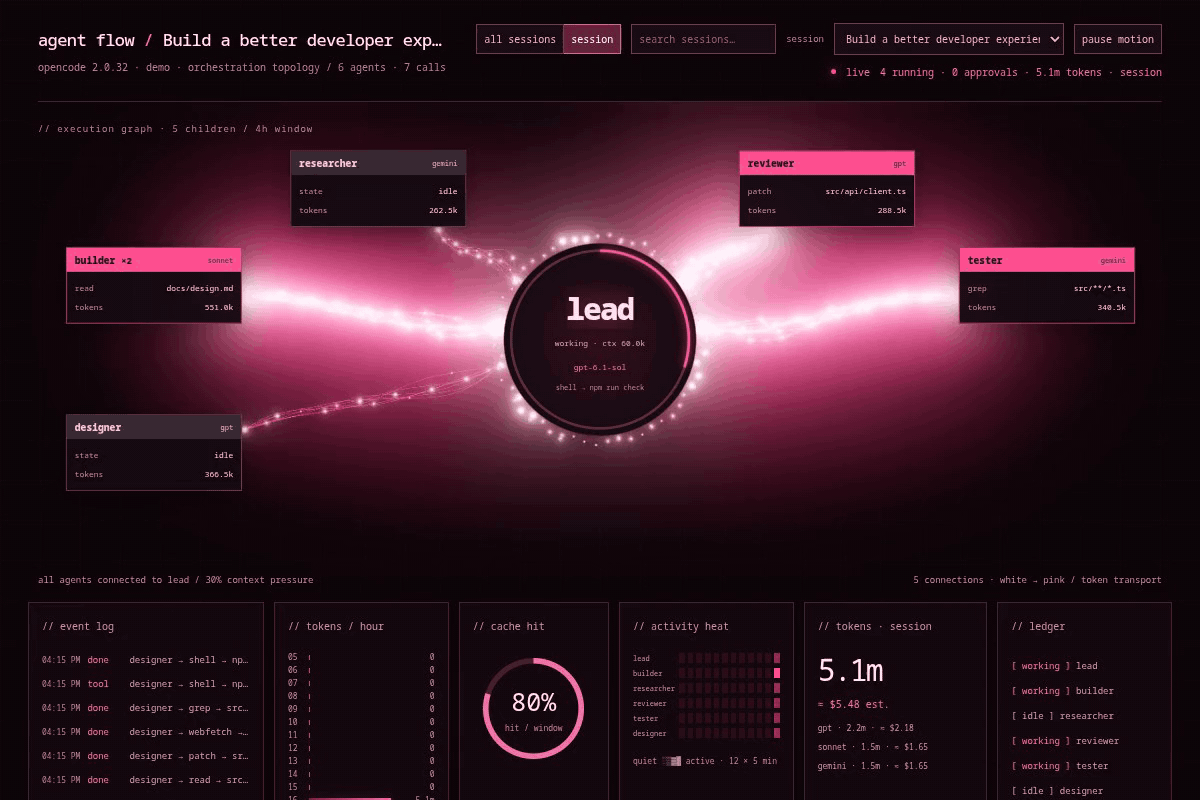Image resolution: width=1200 pixels, height=800 pixels.
Task: Select '[ idle ] designer' ledger entry
Action: tap(1057, 791)
